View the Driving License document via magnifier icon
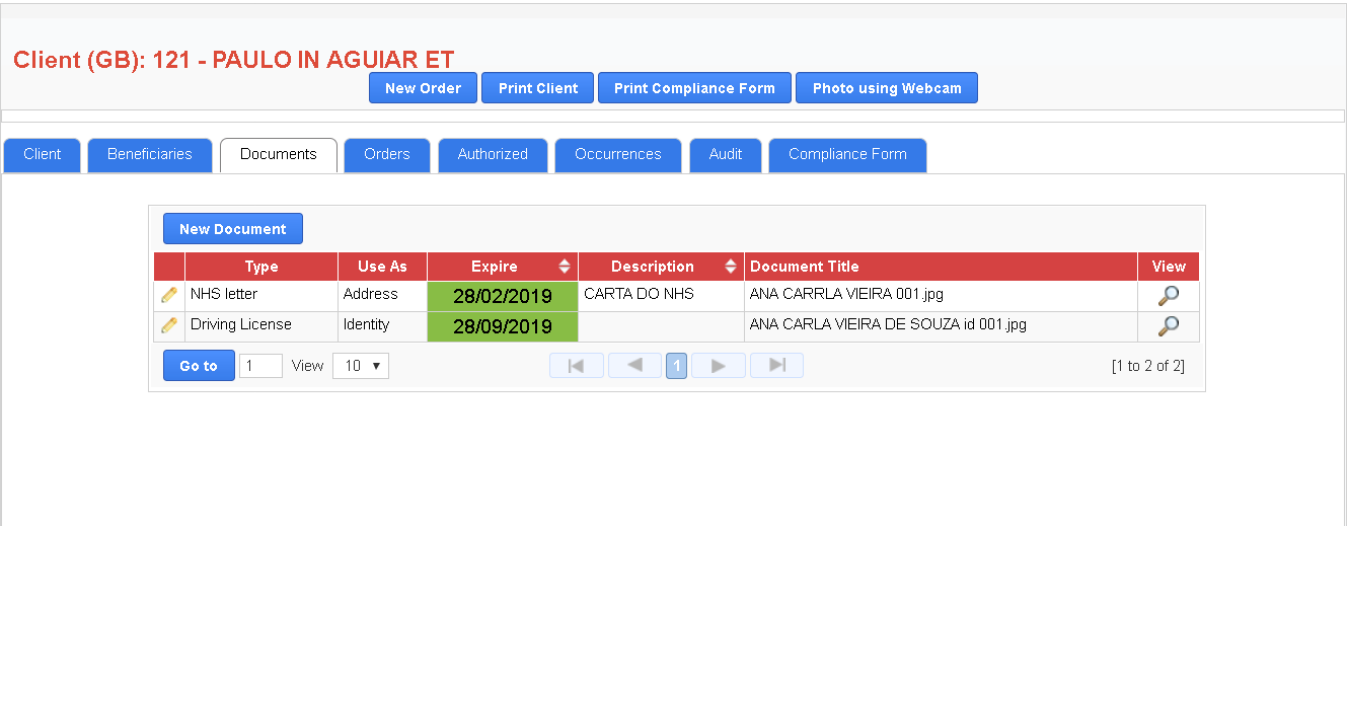Image resolution: width=1348 pixels, height=711 pixels. 1167,326
